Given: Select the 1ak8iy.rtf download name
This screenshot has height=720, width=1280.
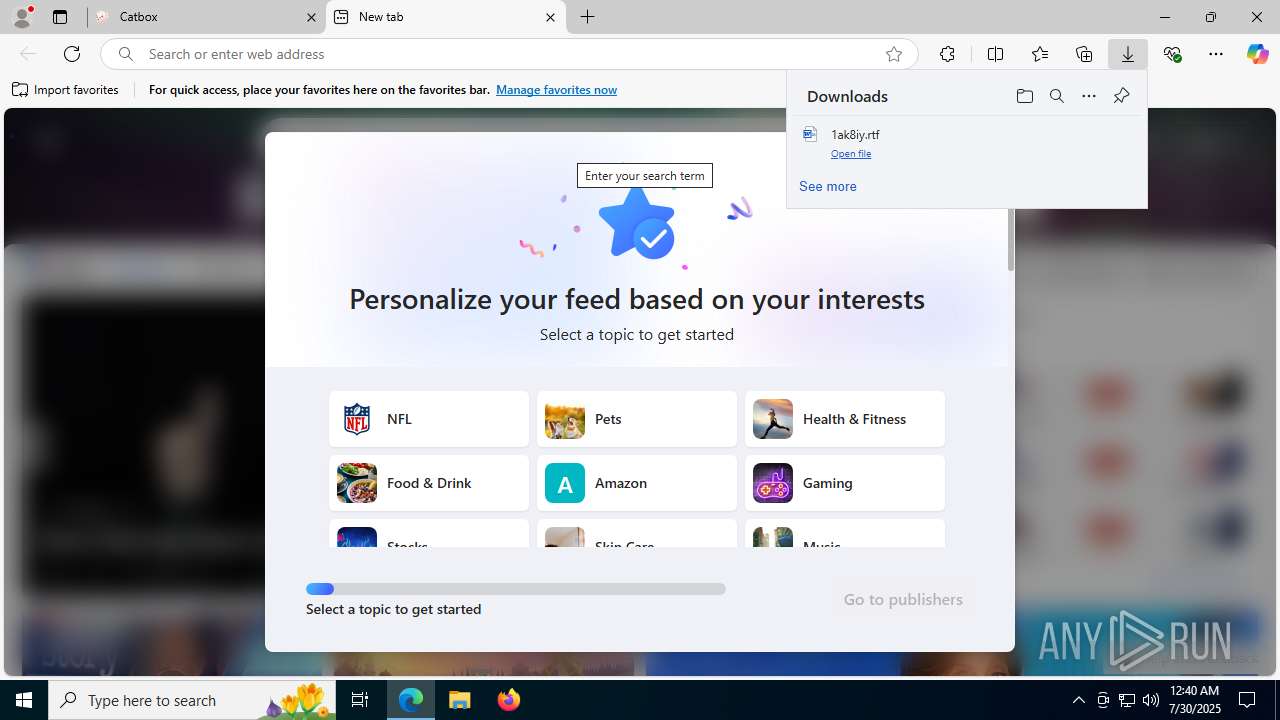Looking at the screenshot, I should [855, 135].
